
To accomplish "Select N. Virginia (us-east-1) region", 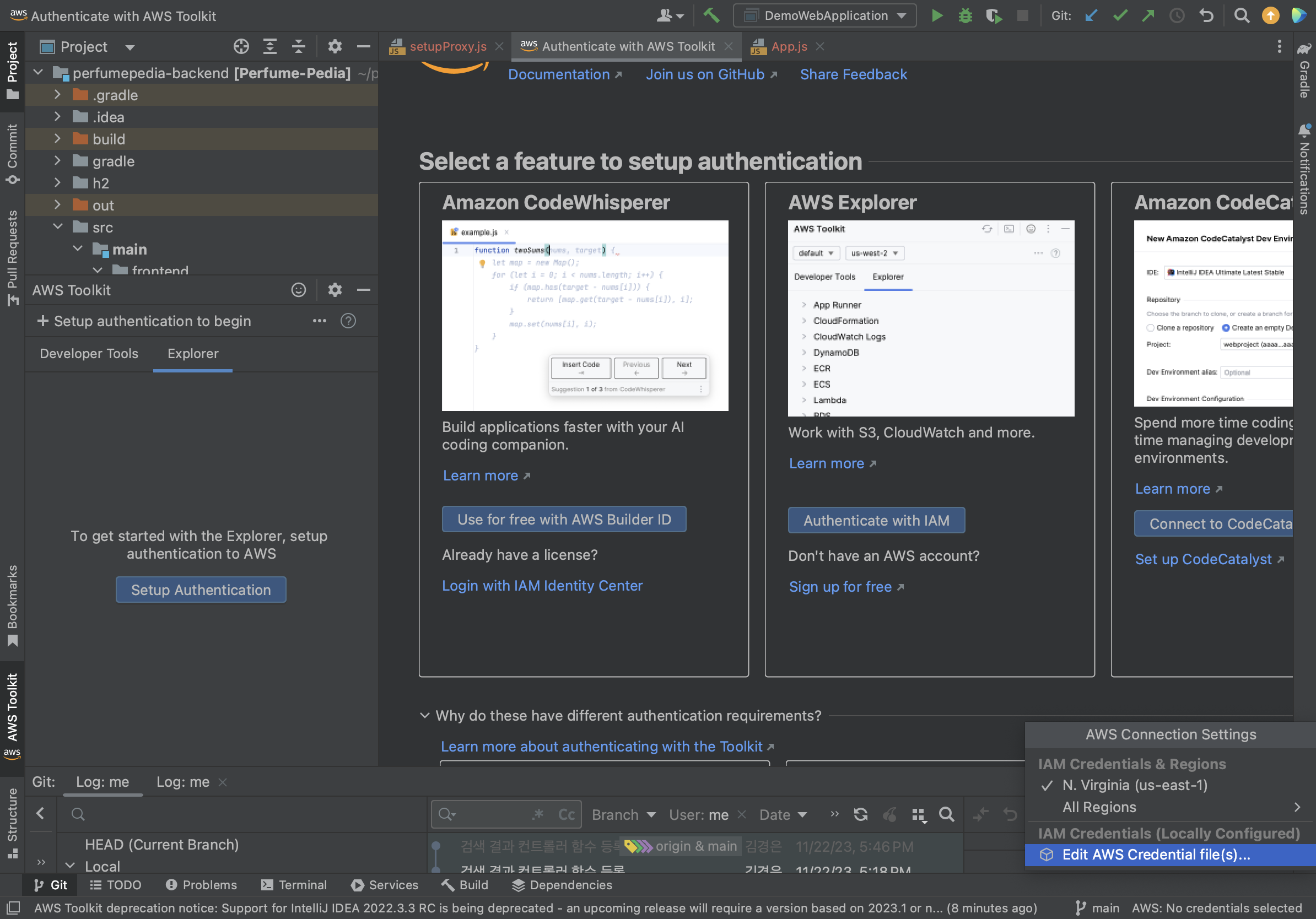I will (1134, 785).
